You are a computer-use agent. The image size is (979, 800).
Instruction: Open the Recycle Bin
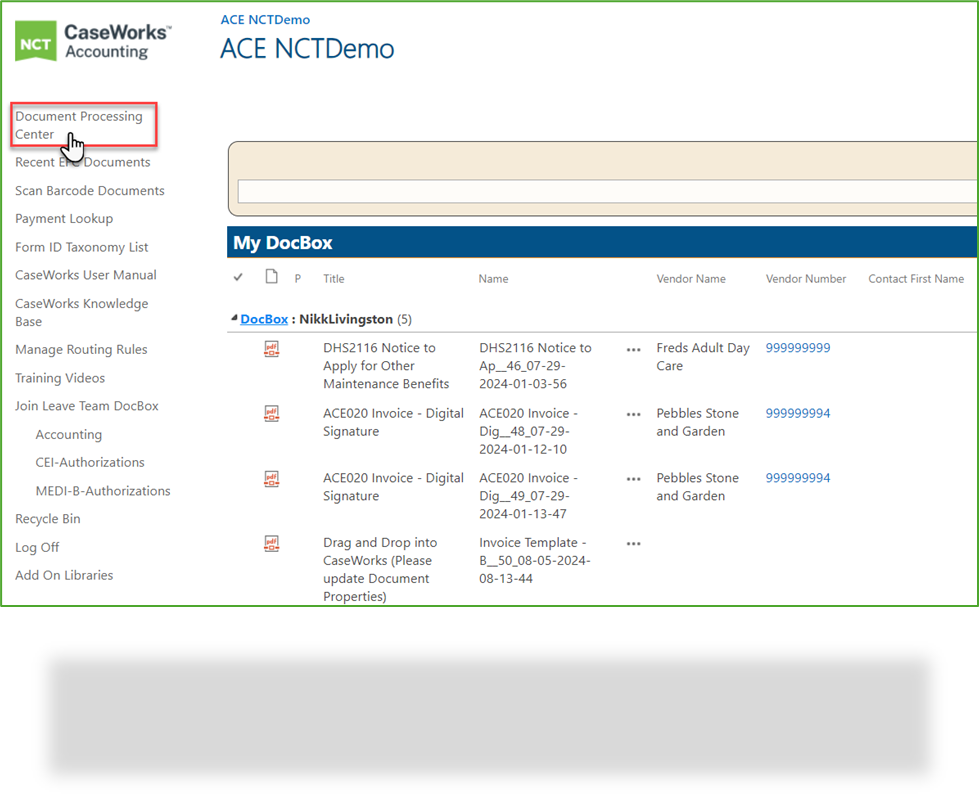pos(47,518)
